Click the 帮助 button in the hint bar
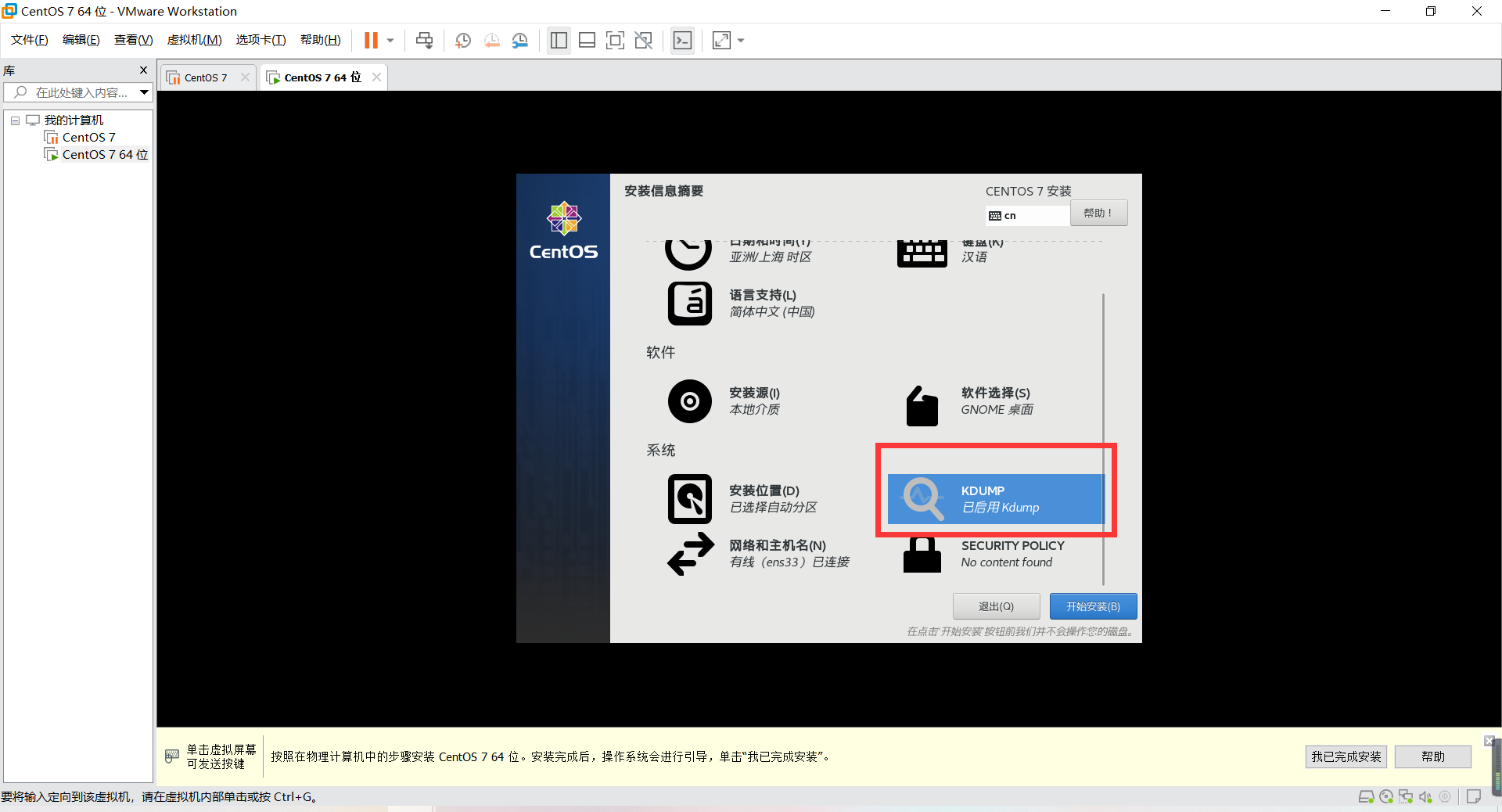Viewport: 1502px width, 812px height. point(1433,756)
